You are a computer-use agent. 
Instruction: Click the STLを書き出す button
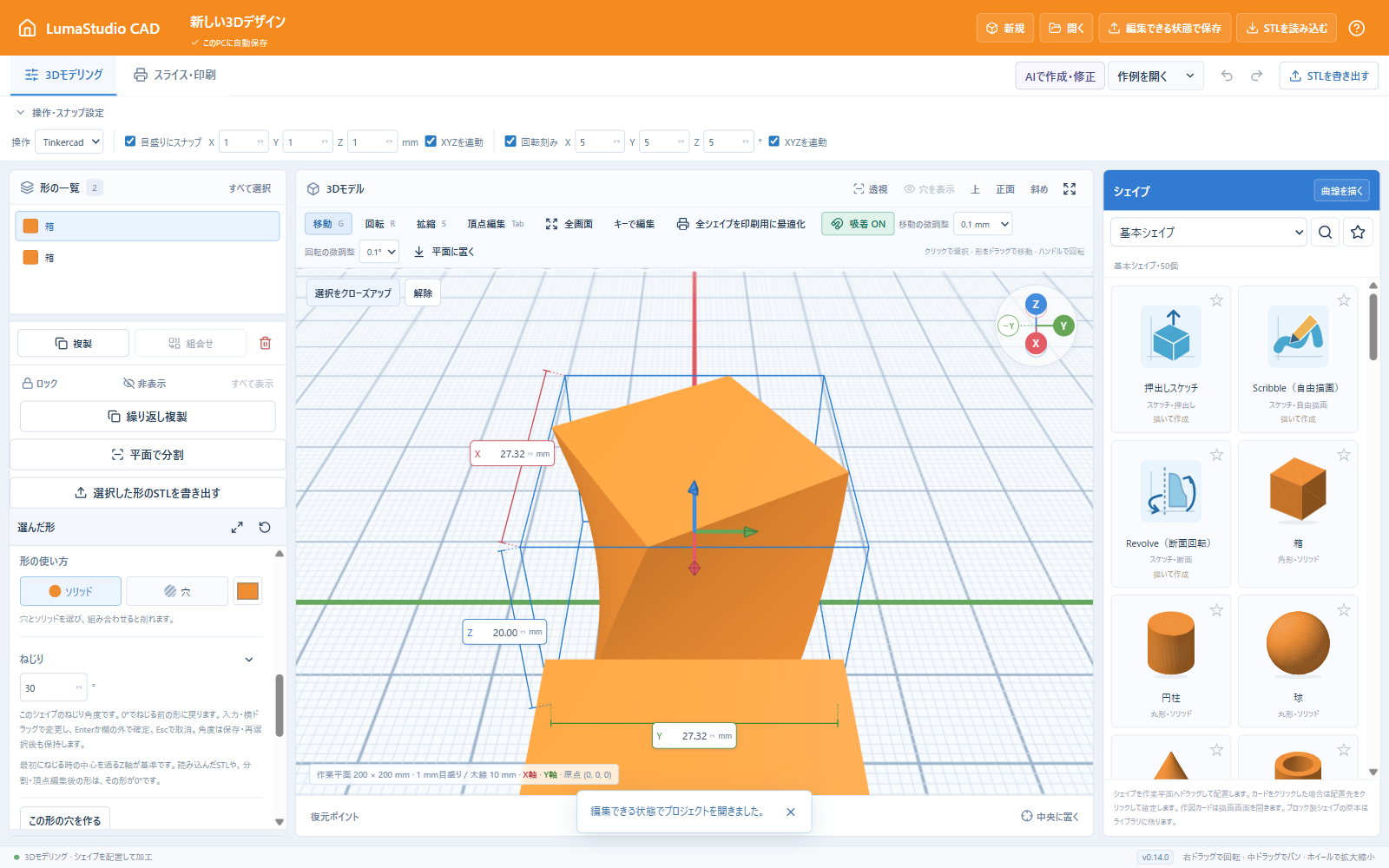[x=1328, y=76]
